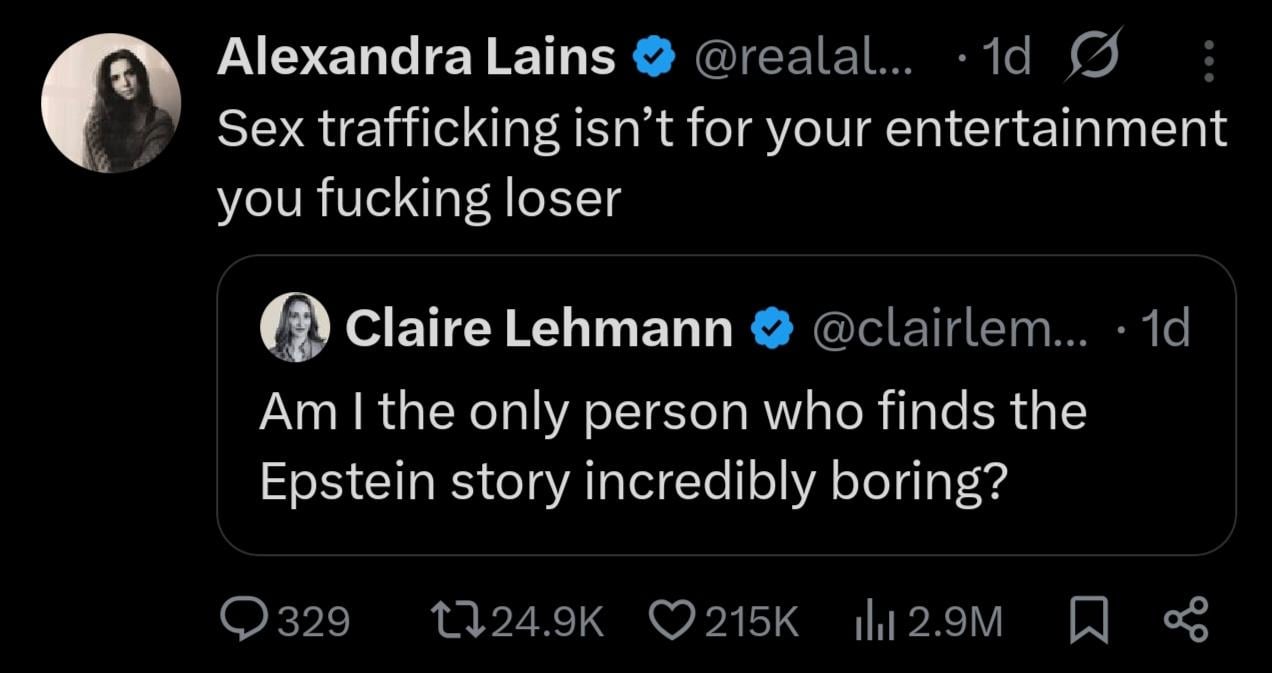
Task: Click the Claire Lehmann display name
Action: (x=539, y=329)
